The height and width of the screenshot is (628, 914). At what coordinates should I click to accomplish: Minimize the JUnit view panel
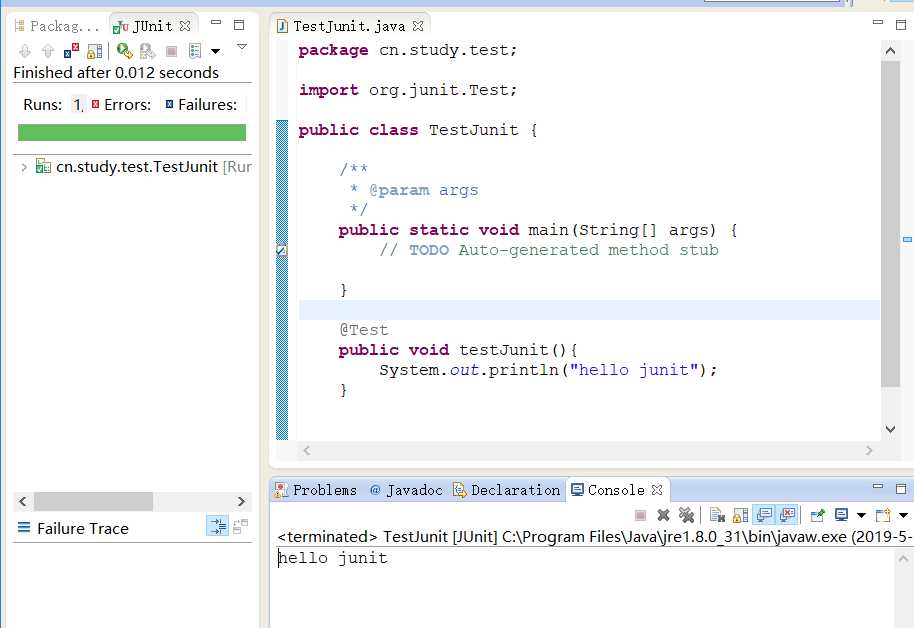tap(216, 22)
